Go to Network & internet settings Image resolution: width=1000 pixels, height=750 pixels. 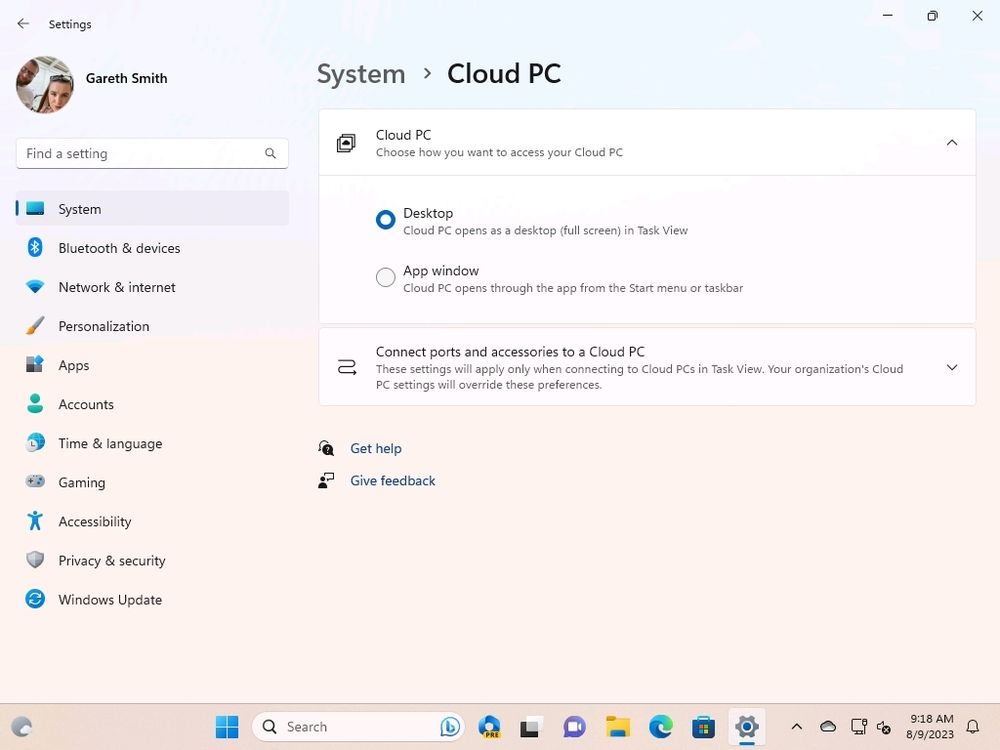coord(152,287)
